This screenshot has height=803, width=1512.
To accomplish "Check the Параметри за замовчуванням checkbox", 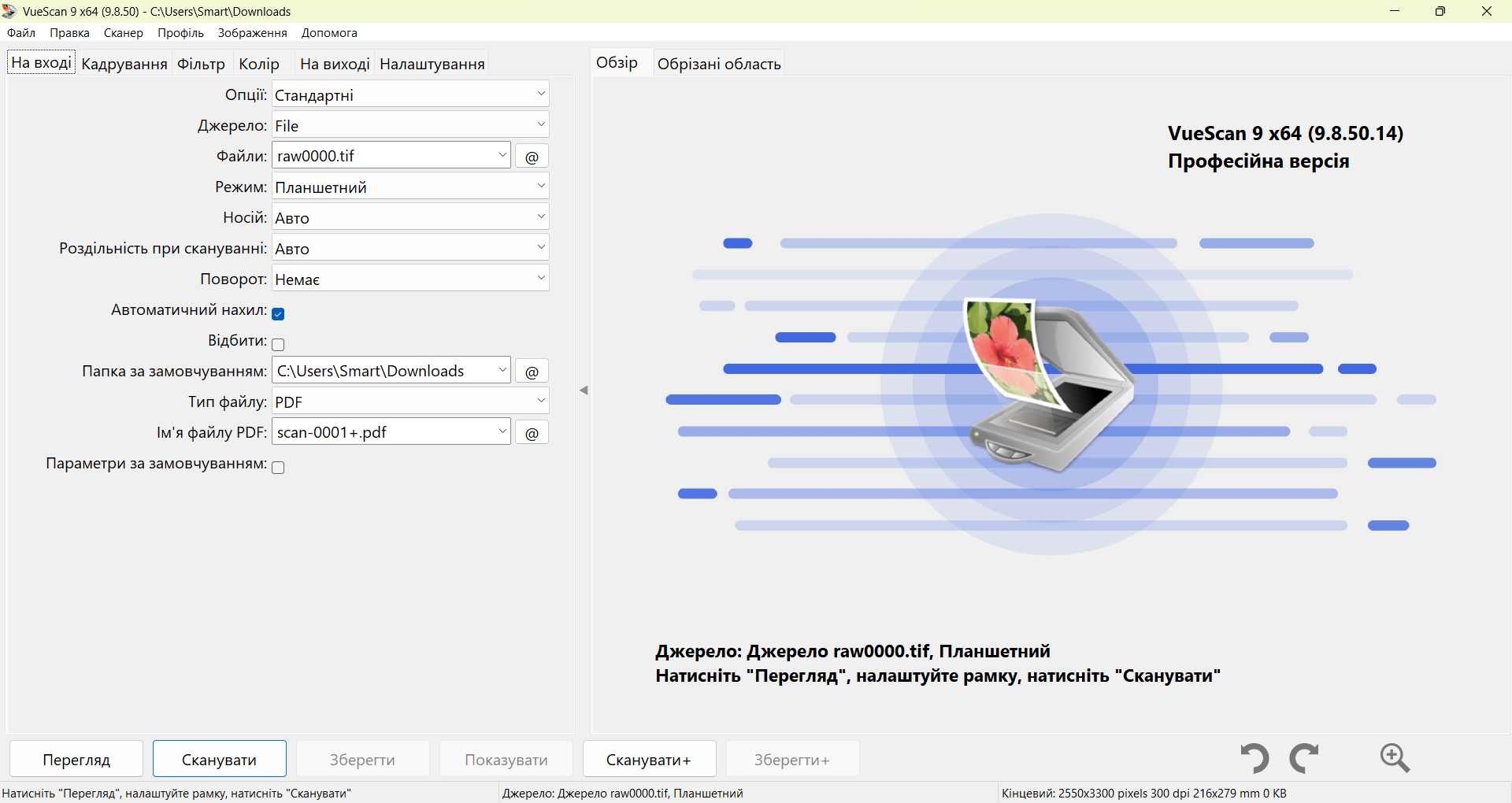I will (278, 468).
